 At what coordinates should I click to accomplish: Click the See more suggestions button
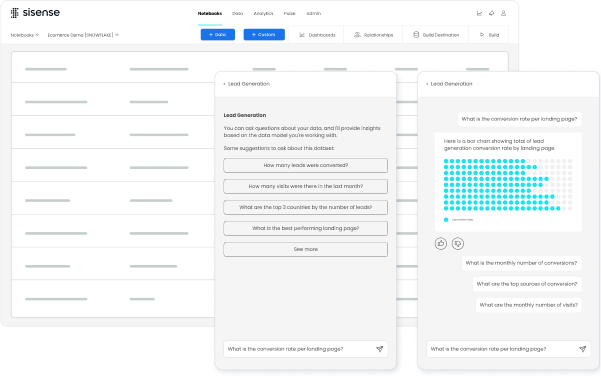[305, 249]
